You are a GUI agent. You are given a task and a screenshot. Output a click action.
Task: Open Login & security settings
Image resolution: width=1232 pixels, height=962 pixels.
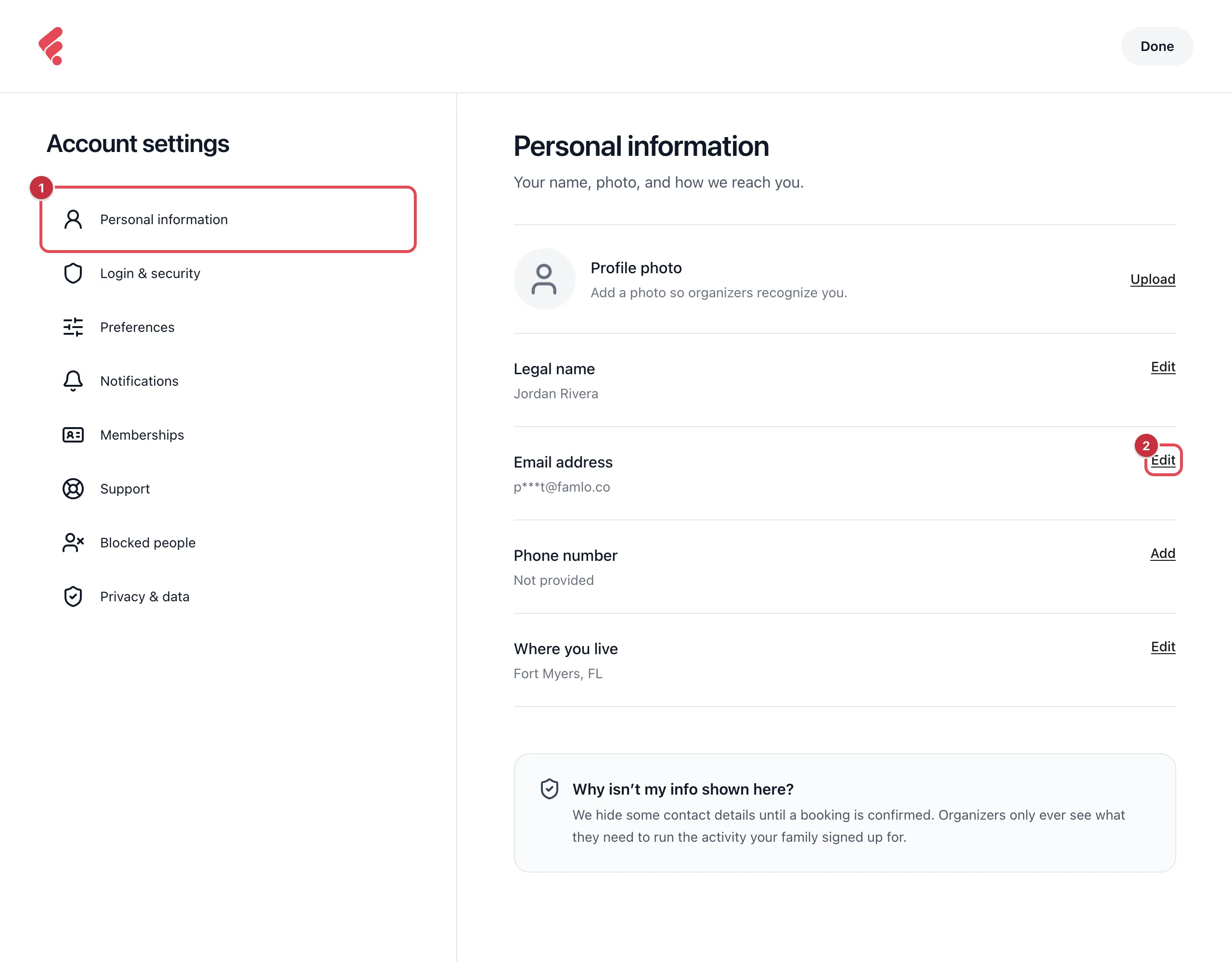228,274
